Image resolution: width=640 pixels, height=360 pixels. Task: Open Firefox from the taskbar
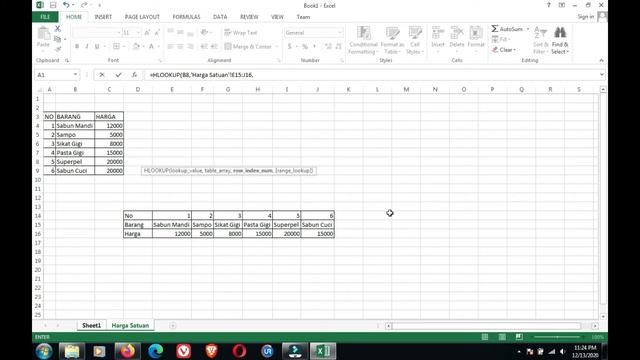(x=127, y=351)
